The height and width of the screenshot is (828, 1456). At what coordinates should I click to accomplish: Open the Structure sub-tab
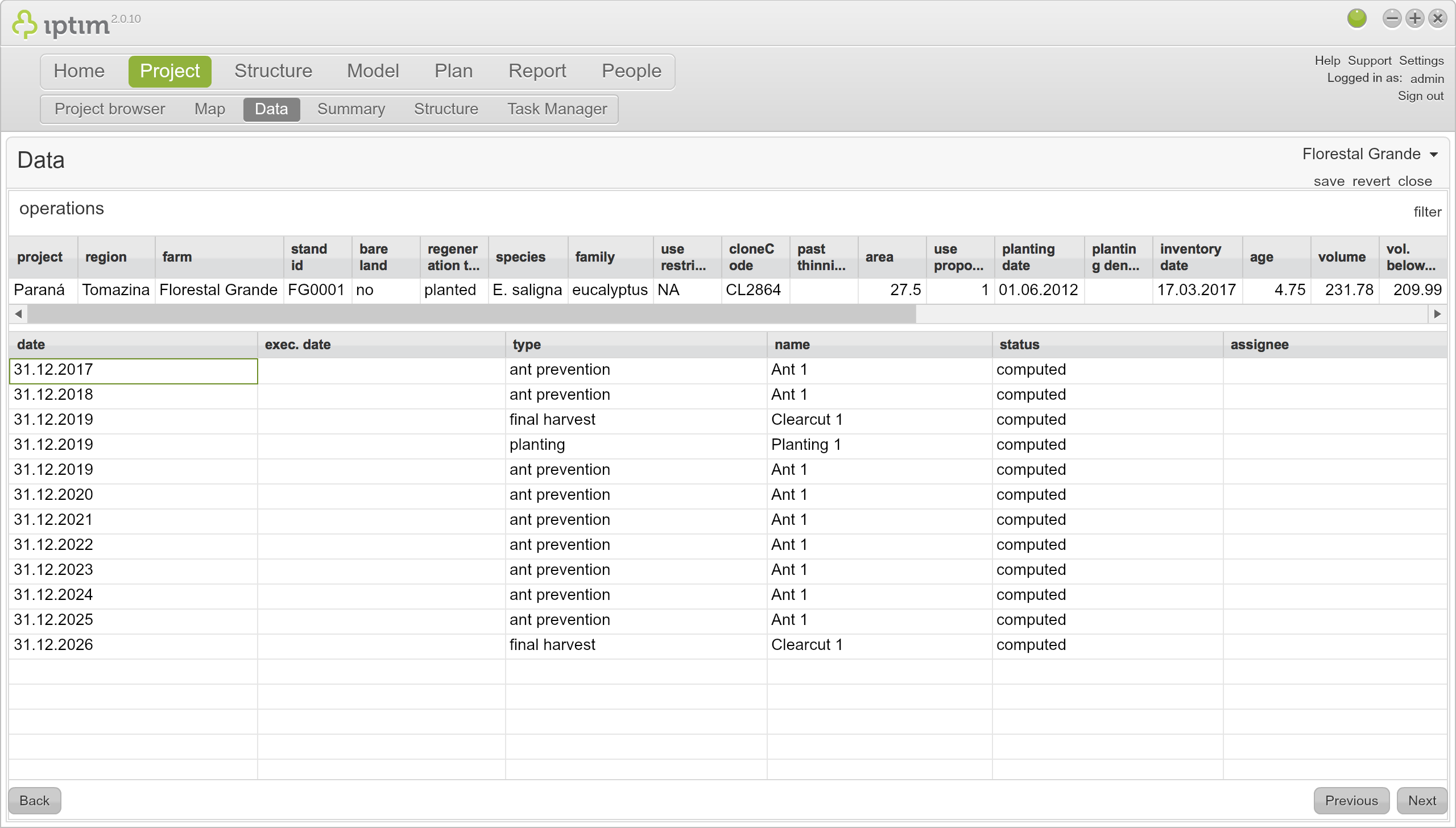(446, 109)
